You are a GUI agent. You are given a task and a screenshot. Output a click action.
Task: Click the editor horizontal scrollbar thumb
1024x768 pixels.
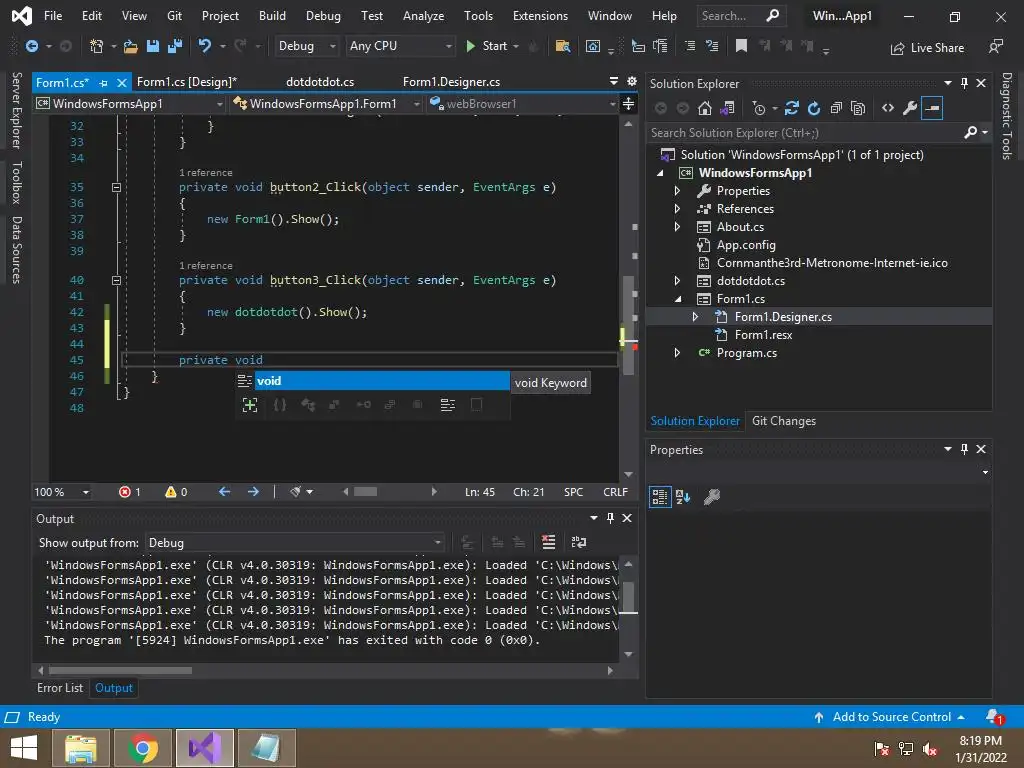365,491
